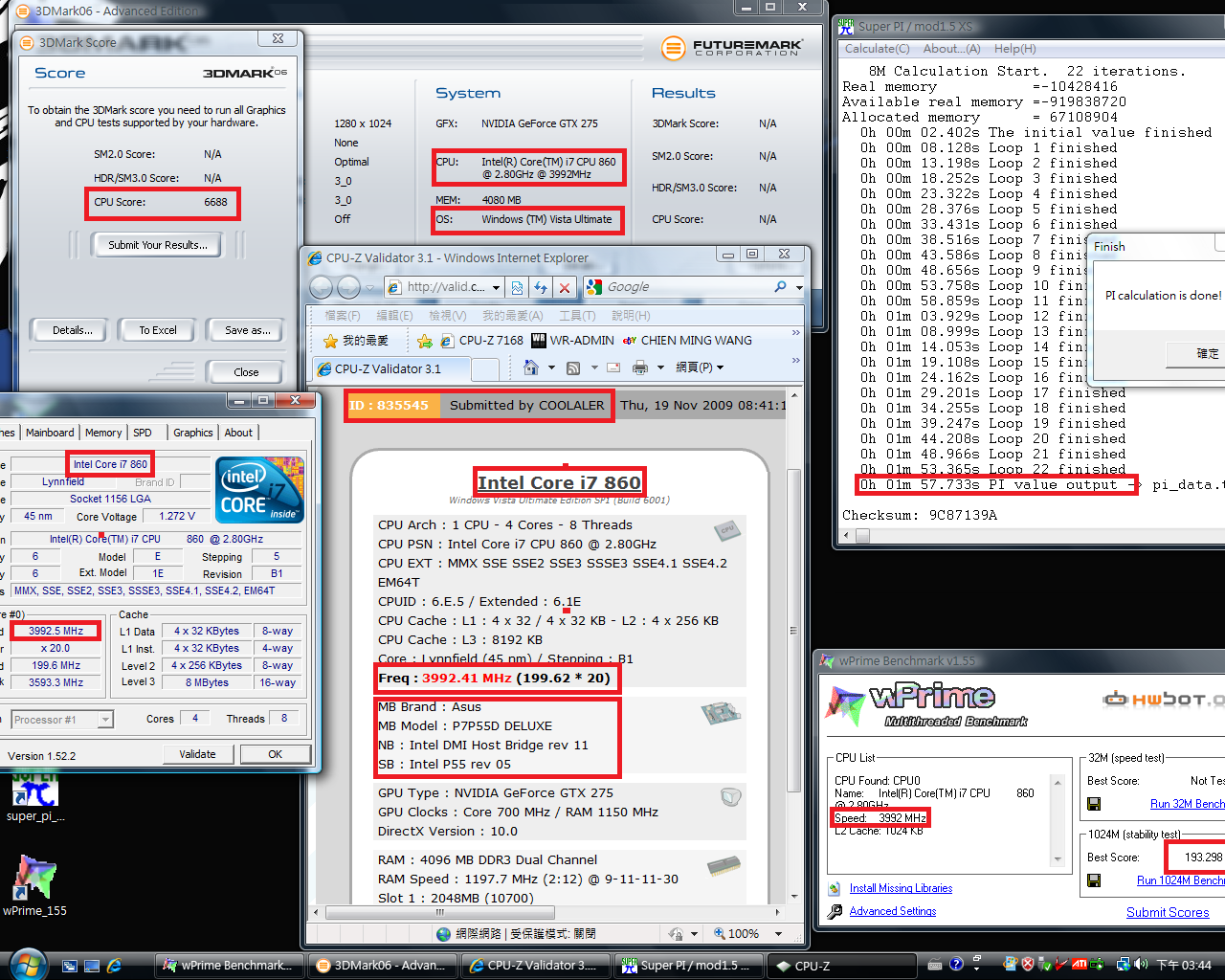Viewport: 1225px width, 980px height.
Task: Open the Google search provider dropdown arrow
Action: (798, 287)
